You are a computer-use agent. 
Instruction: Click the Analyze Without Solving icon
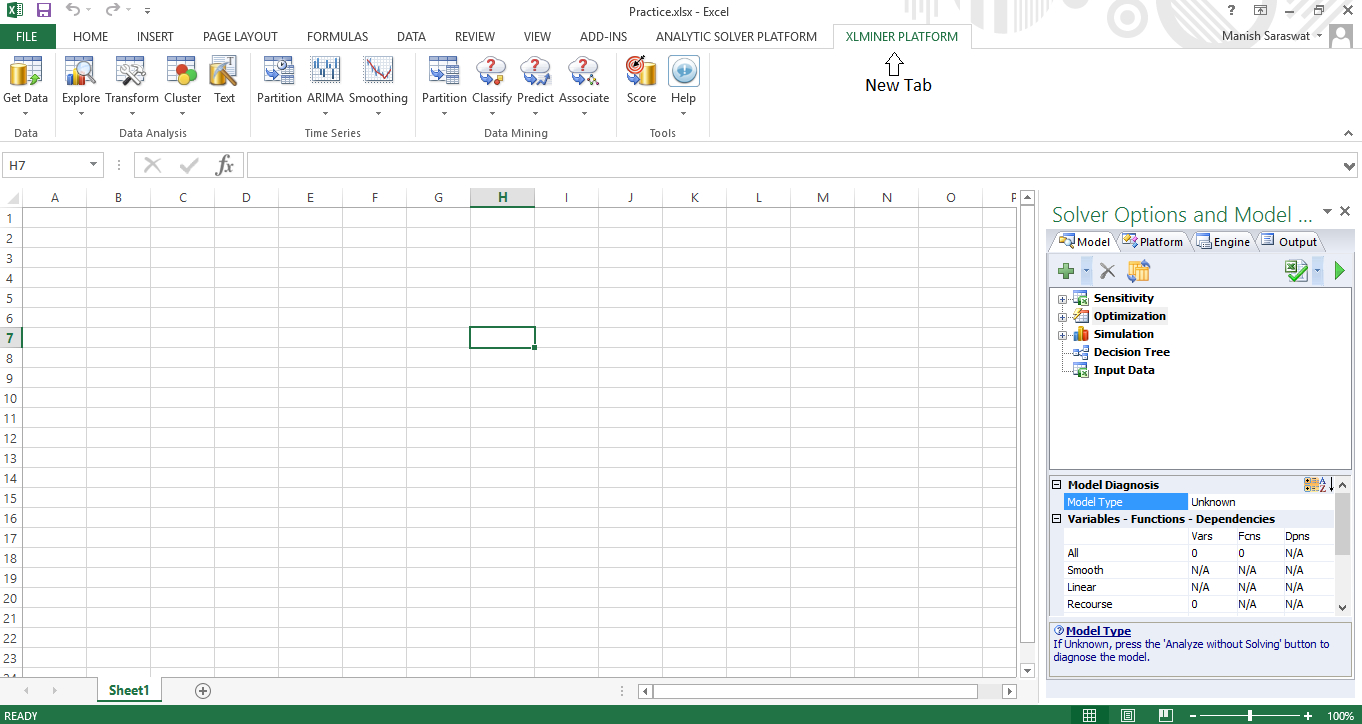pyautogui.click(x=1296, y=270)
